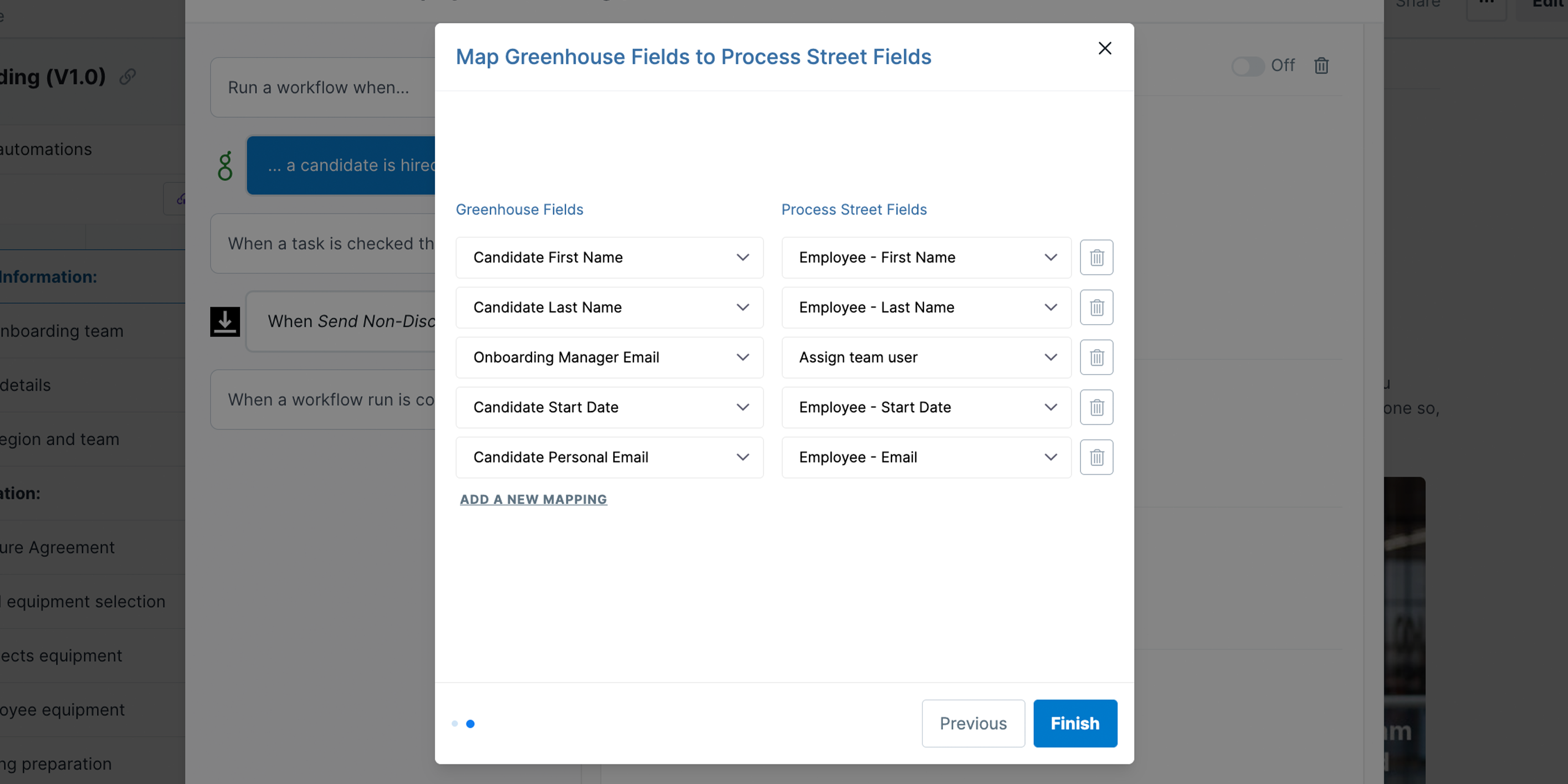Open 'oyee equipment' task in sidebar

pos(93,710)
